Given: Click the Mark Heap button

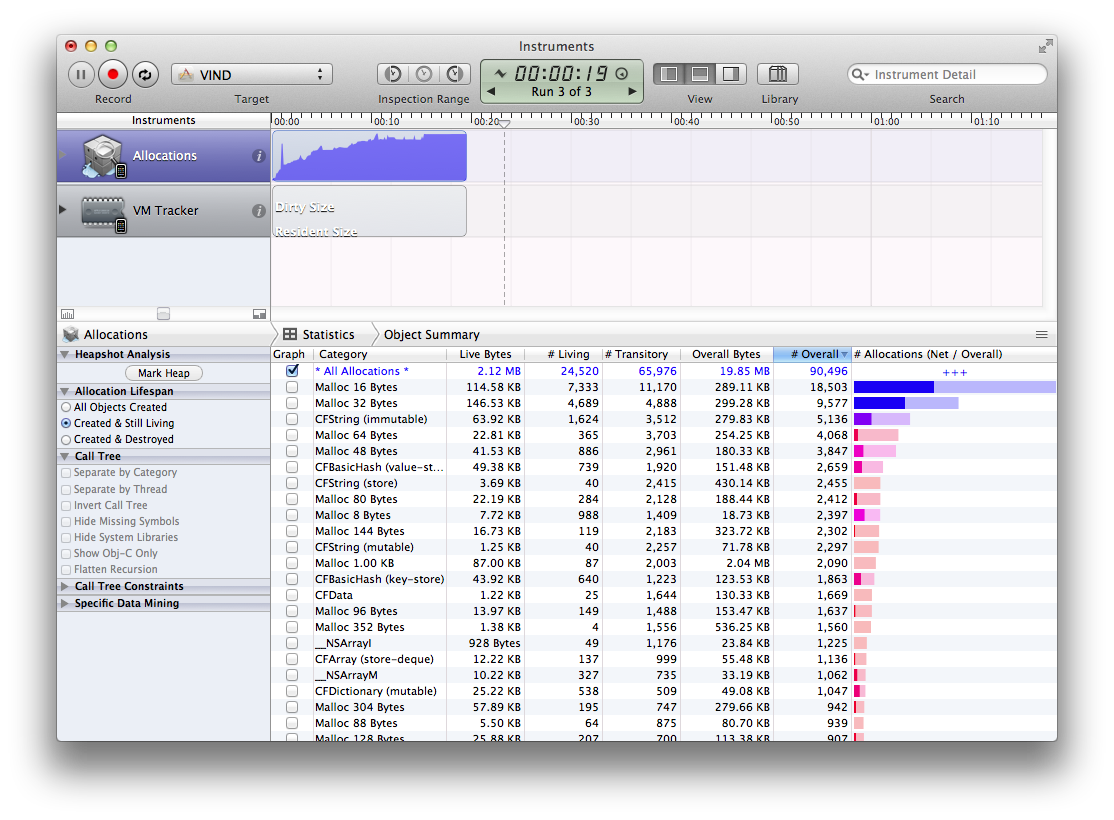Looking at the screenshot, I should pyautogui.click(x=164, y=373).
